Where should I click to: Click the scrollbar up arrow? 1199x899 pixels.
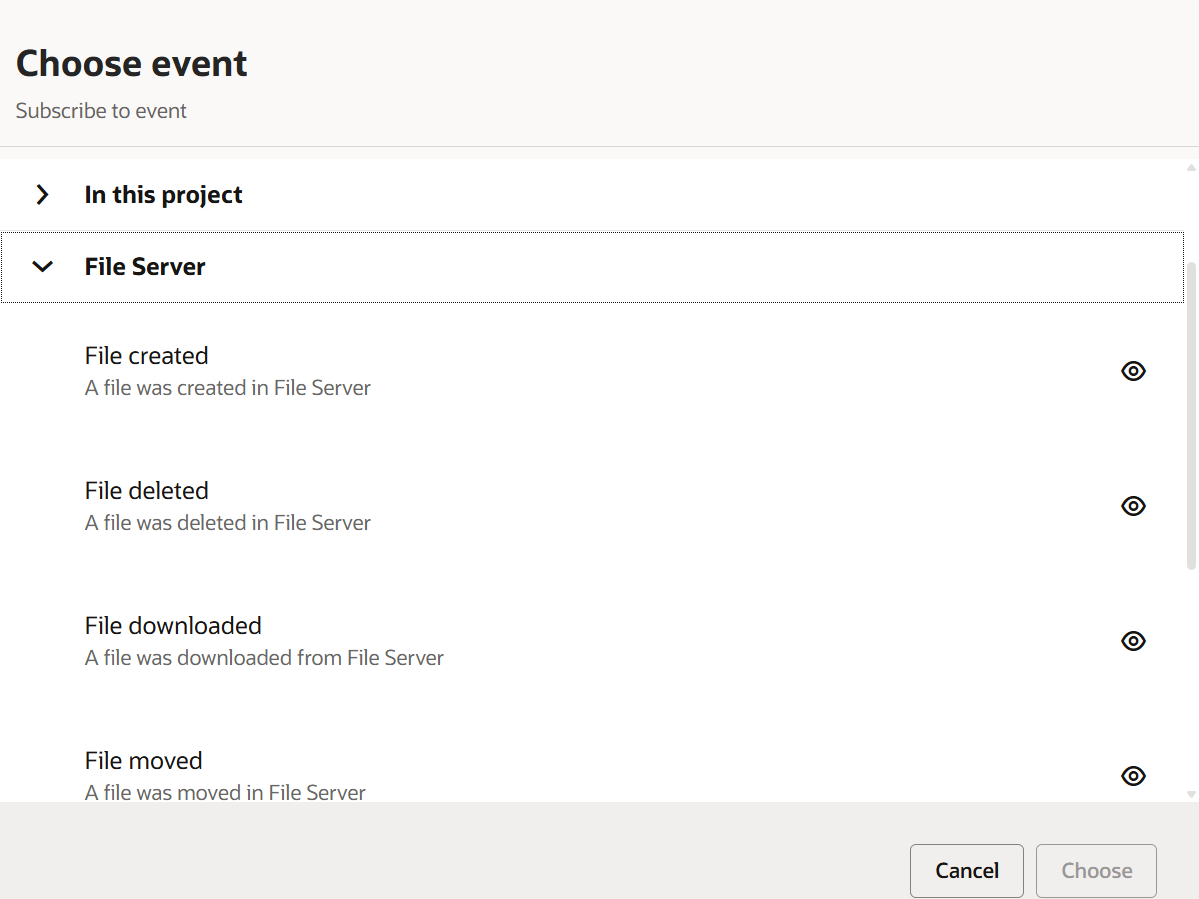pos(1191,167)
